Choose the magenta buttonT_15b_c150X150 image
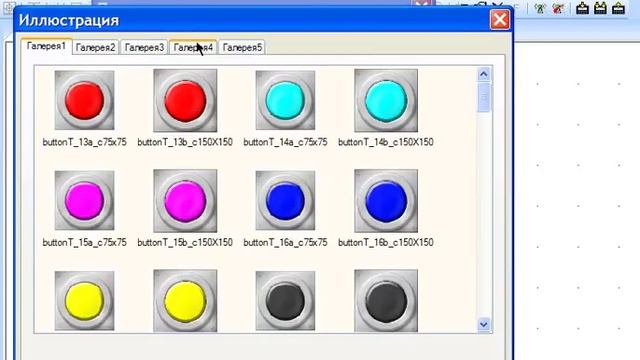 point(185,200)
